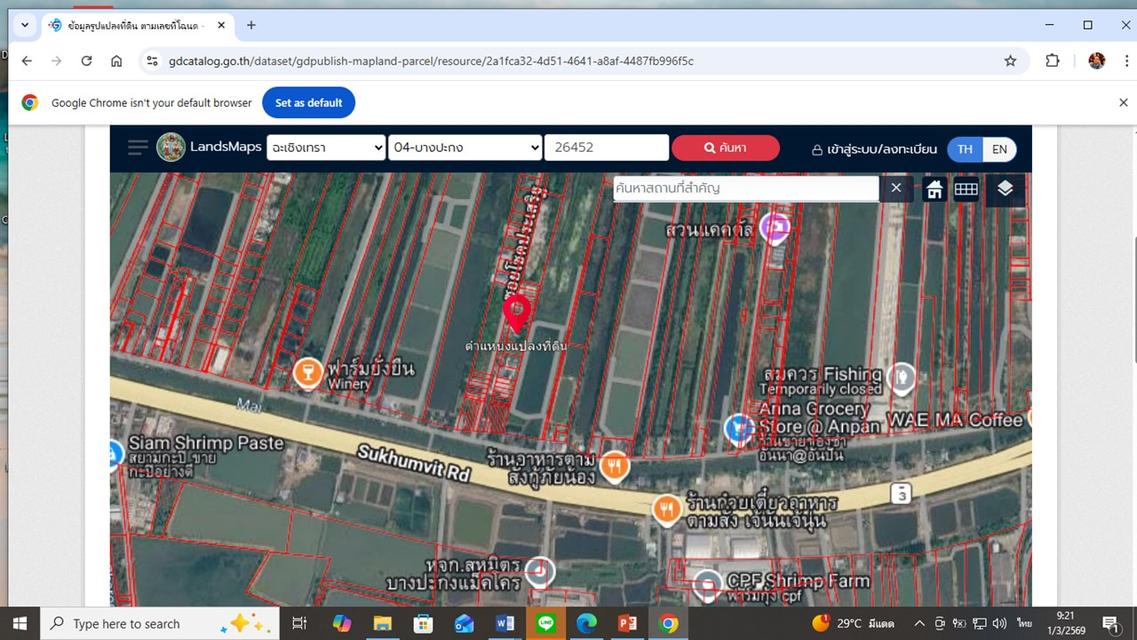The image size is (1137, 640).
Task: Open a new browser tab
Action: (x=251, y=25)
